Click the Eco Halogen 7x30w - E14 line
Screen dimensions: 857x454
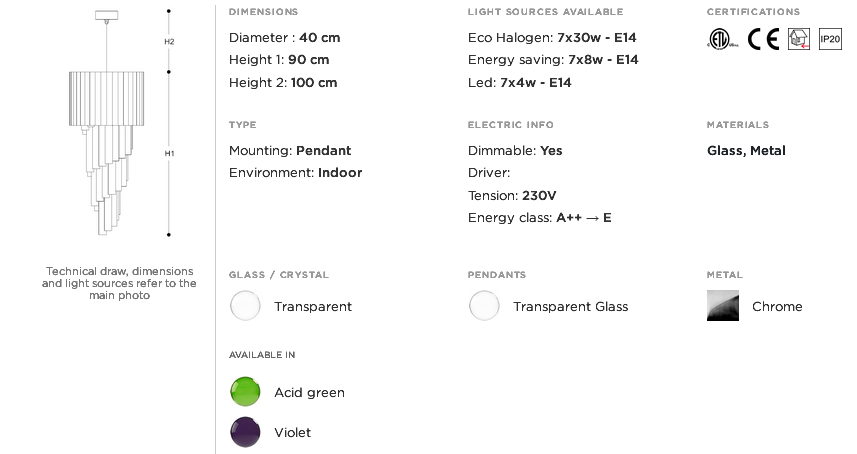pos(552,38)
